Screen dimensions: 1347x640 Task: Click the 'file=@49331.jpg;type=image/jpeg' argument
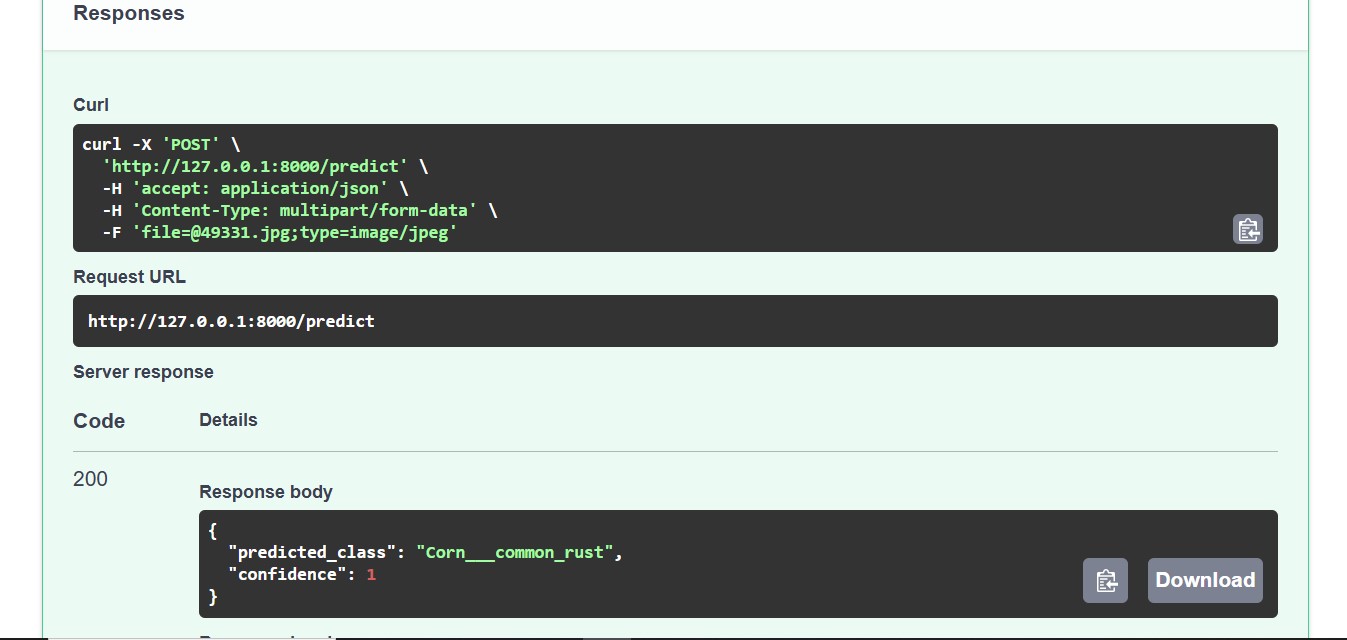click(x=295, y=232)
